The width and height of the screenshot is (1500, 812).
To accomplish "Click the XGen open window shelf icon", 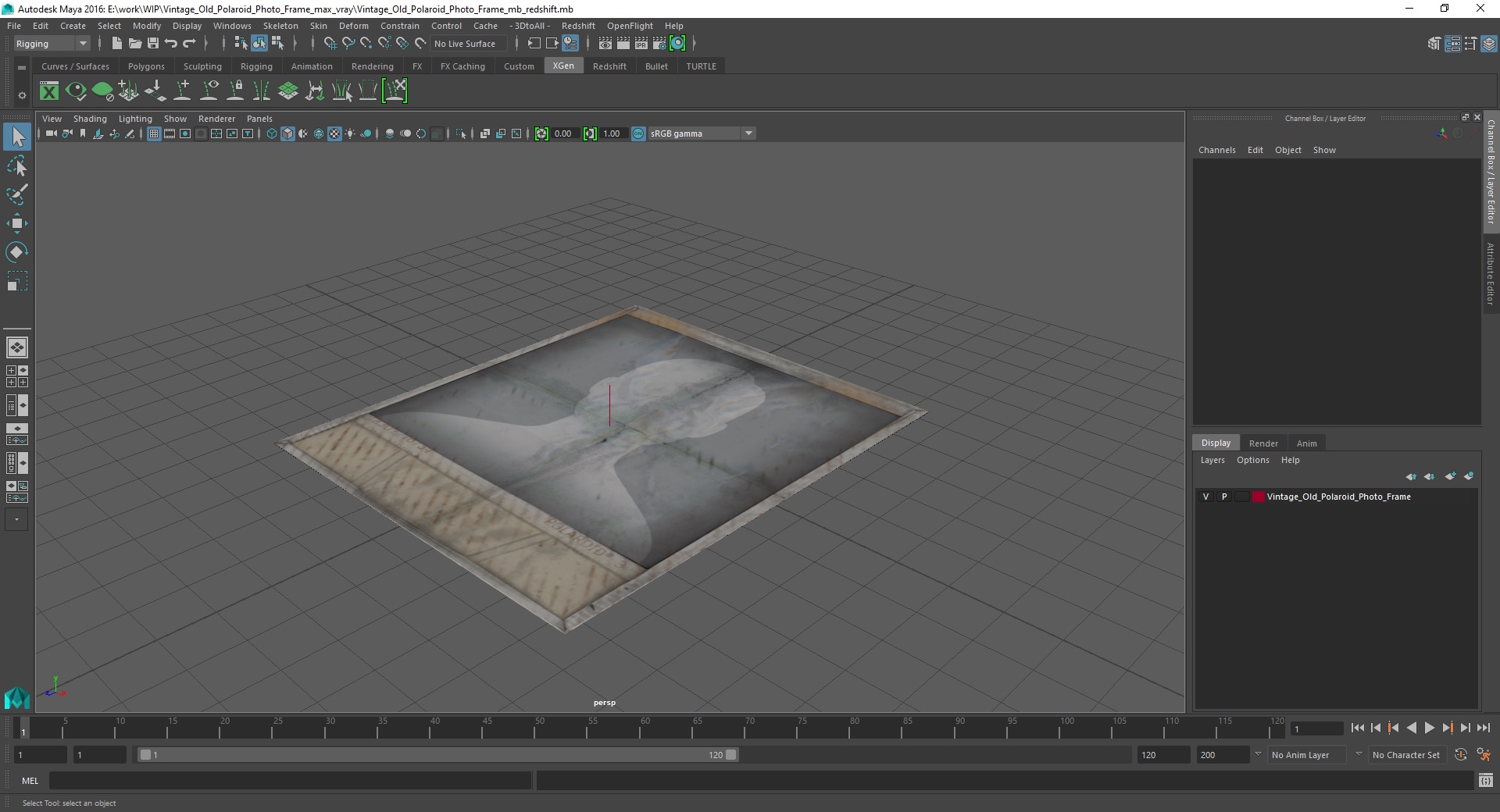I will tap(49, 91).
